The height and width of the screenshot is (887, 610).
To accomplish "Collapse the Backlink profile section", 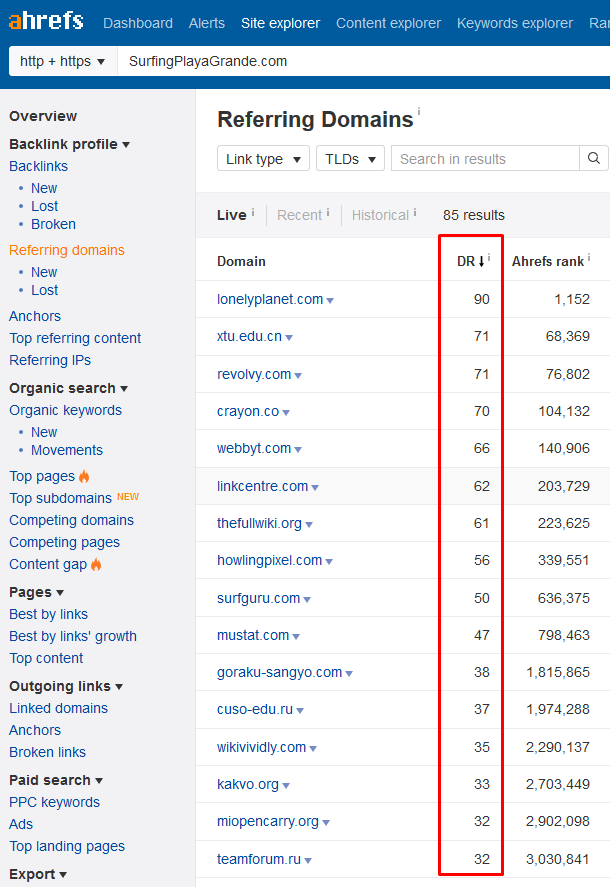I will (70, 144).
